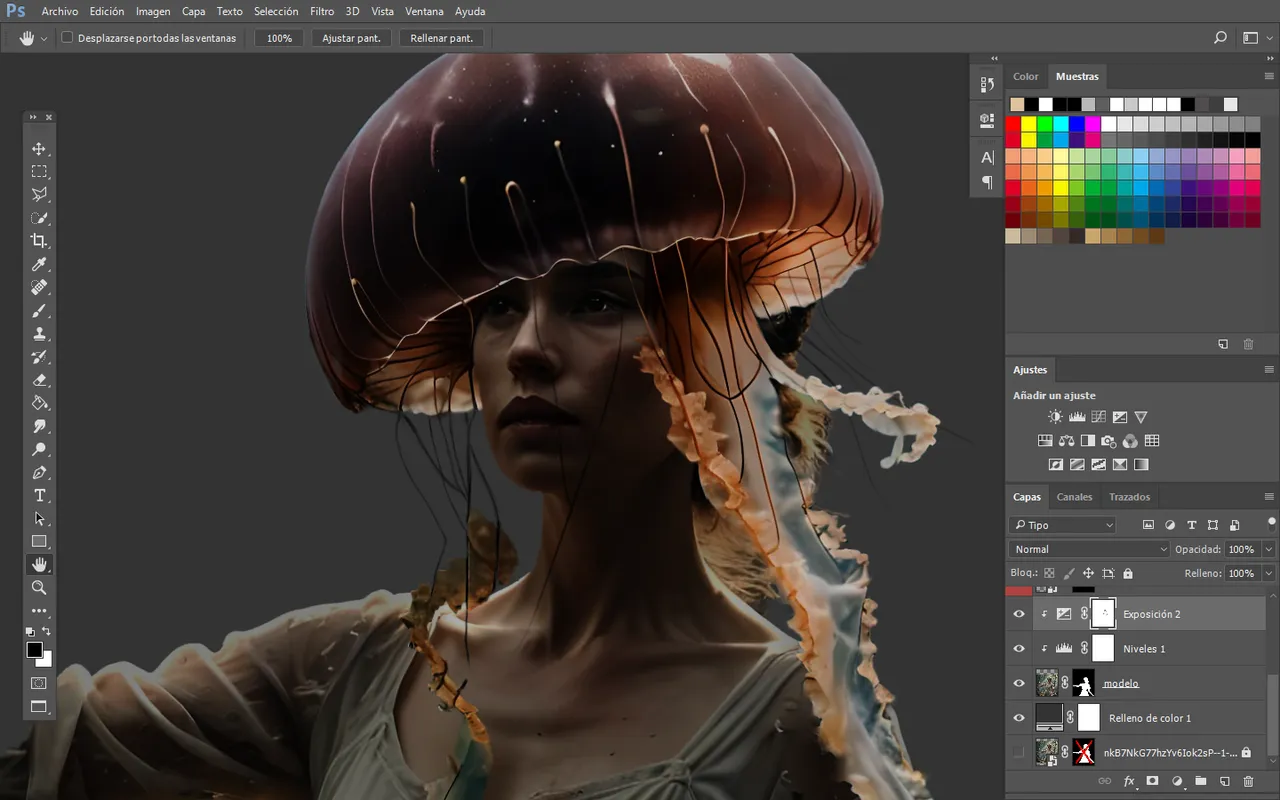Image resolution: width=1280 pixels, height=800 pixels.
Task: Select the Dodge tool
Action: click(39, 449)
